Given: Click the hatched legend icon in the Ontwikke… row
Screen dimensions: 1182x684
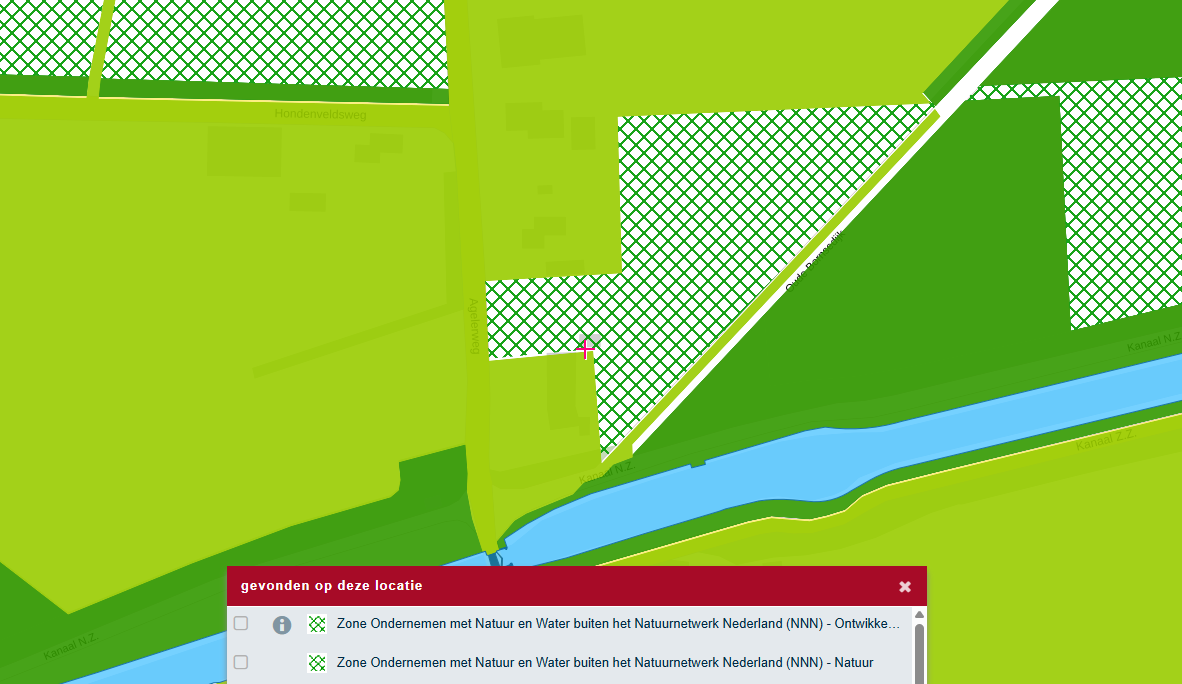Looking at the screenshot, I should click(317, 624).
